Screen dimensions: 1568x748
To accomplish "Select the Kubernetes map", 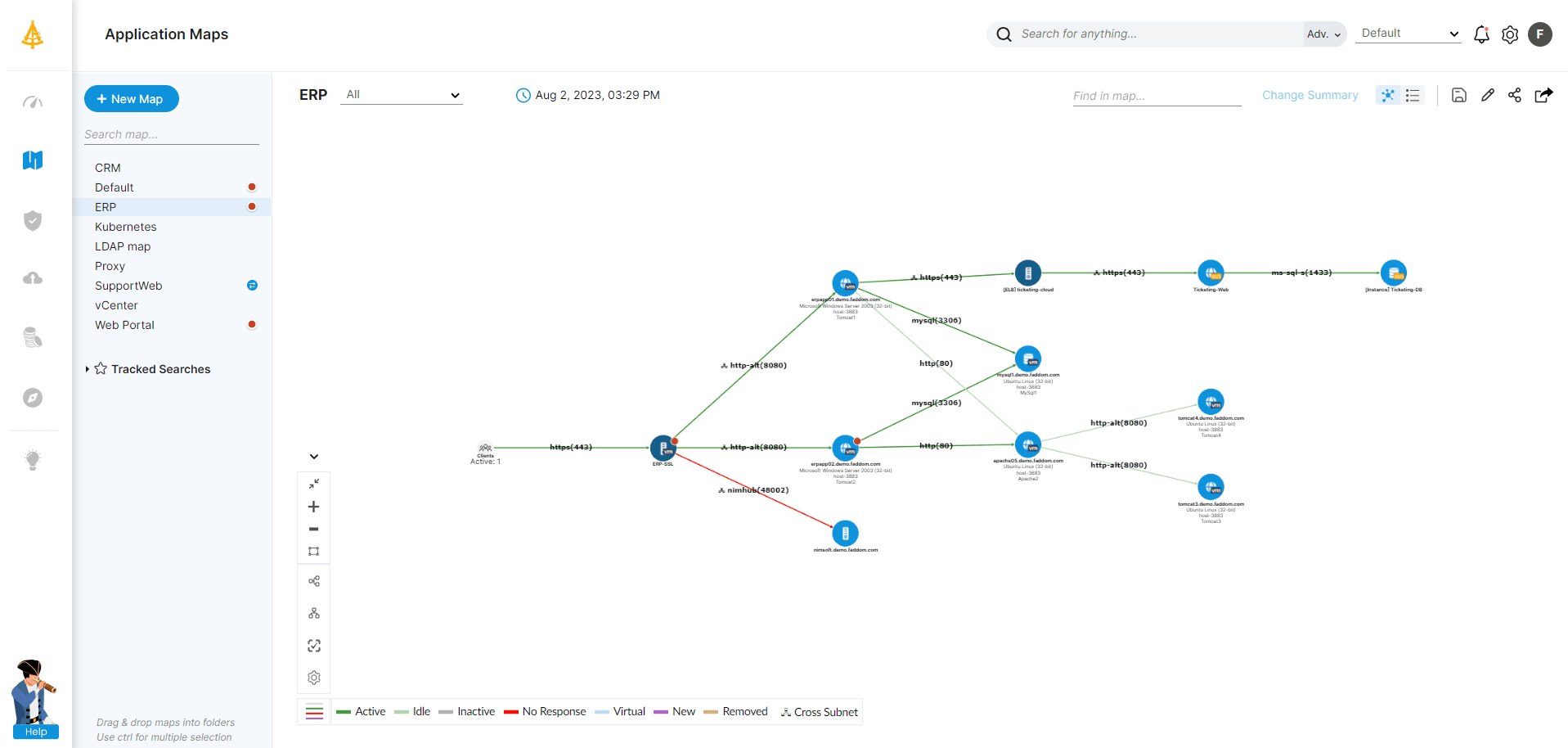I will click(x=125, y=227).
